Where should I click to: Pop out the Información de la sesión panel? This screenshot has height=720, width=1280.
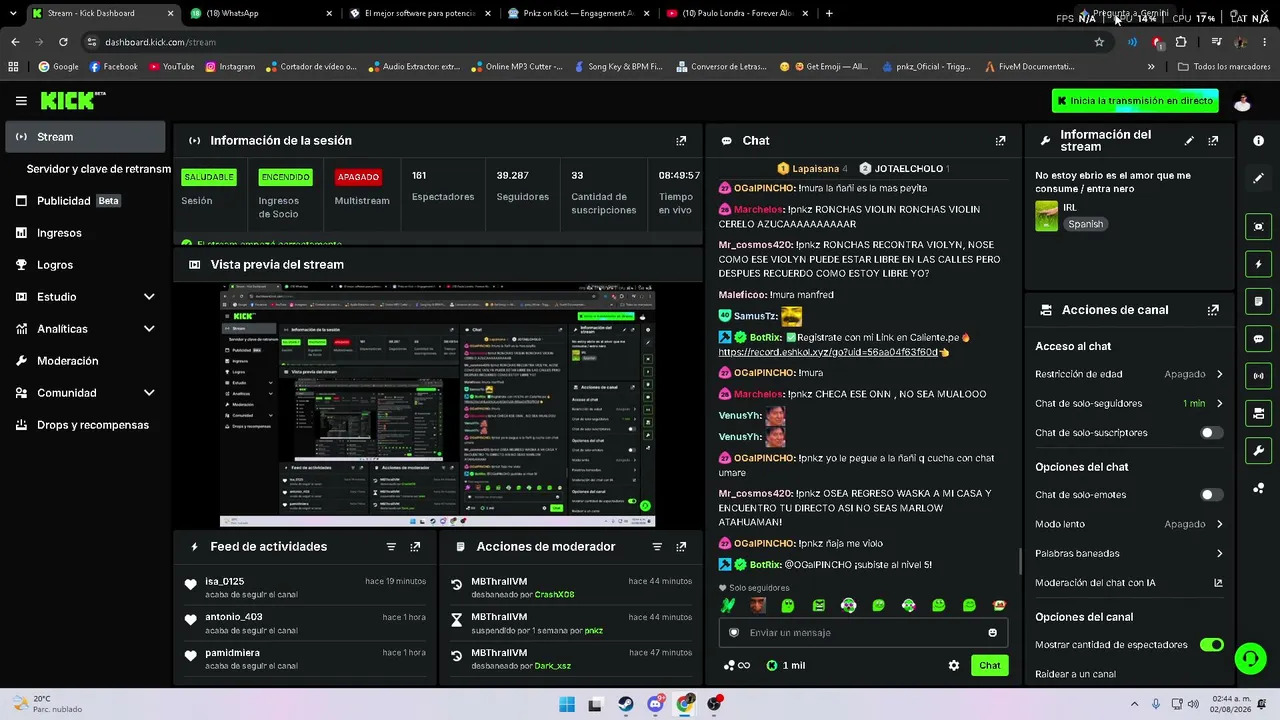pos(681,141)
